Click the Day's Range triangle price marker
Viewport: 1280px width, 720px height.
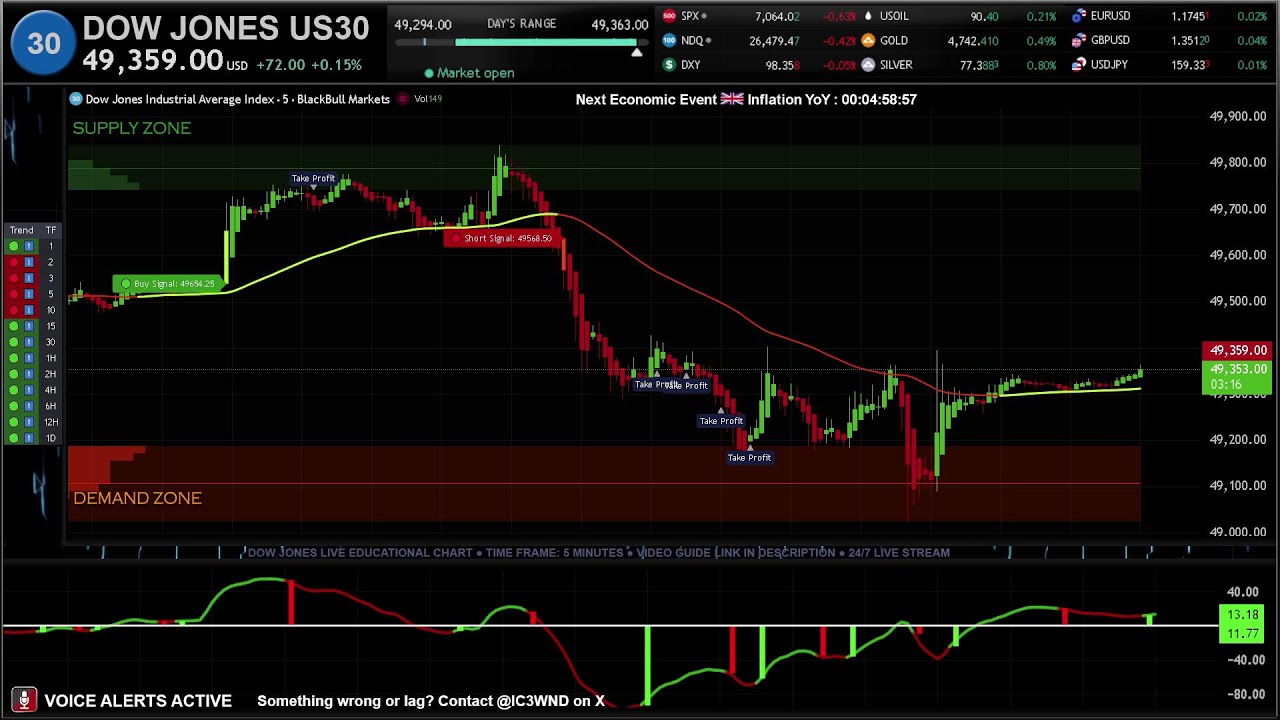point(636,51)
